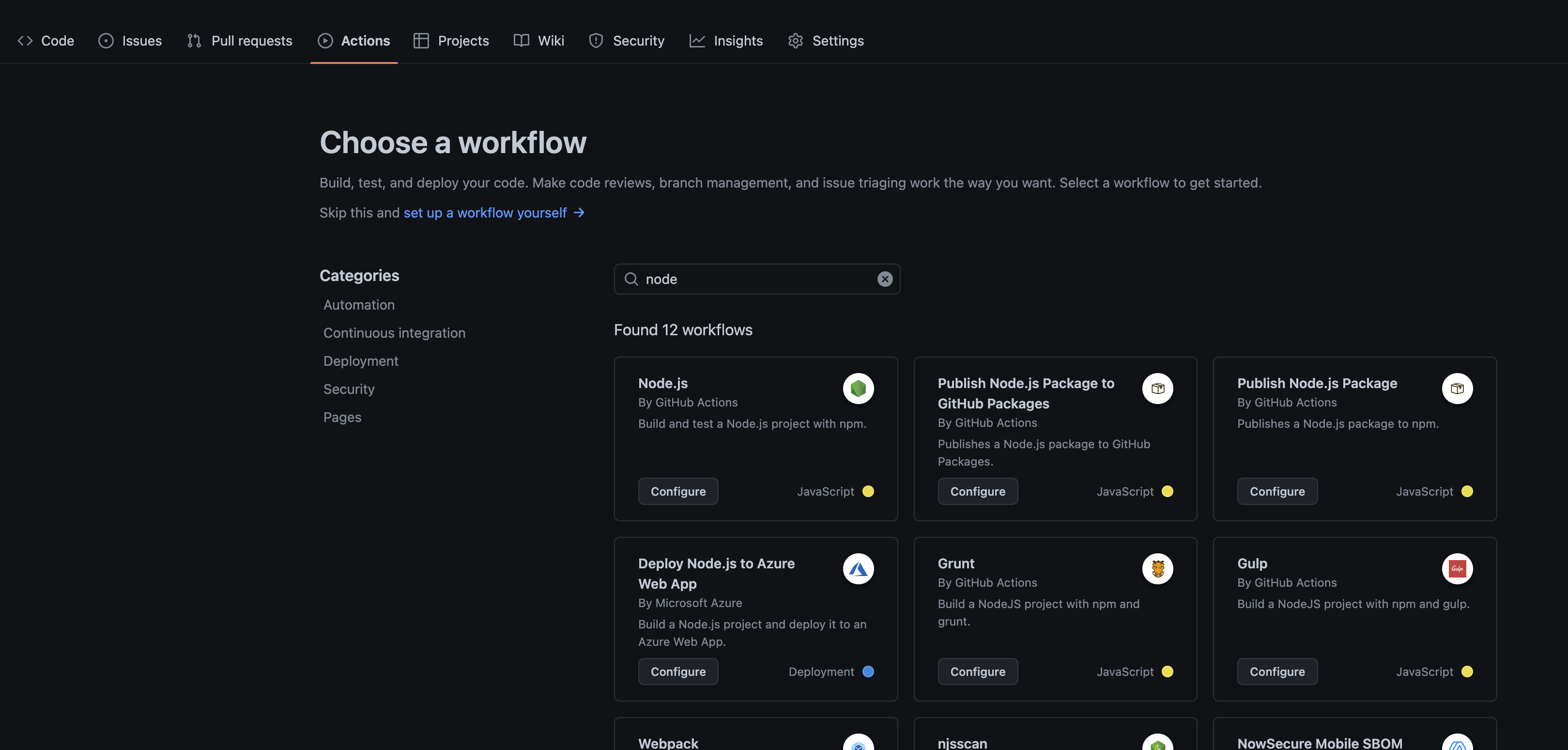Clear the node search with the X icon
Viewport: 1568px width, 750px height.
click(x=884, y=279)
